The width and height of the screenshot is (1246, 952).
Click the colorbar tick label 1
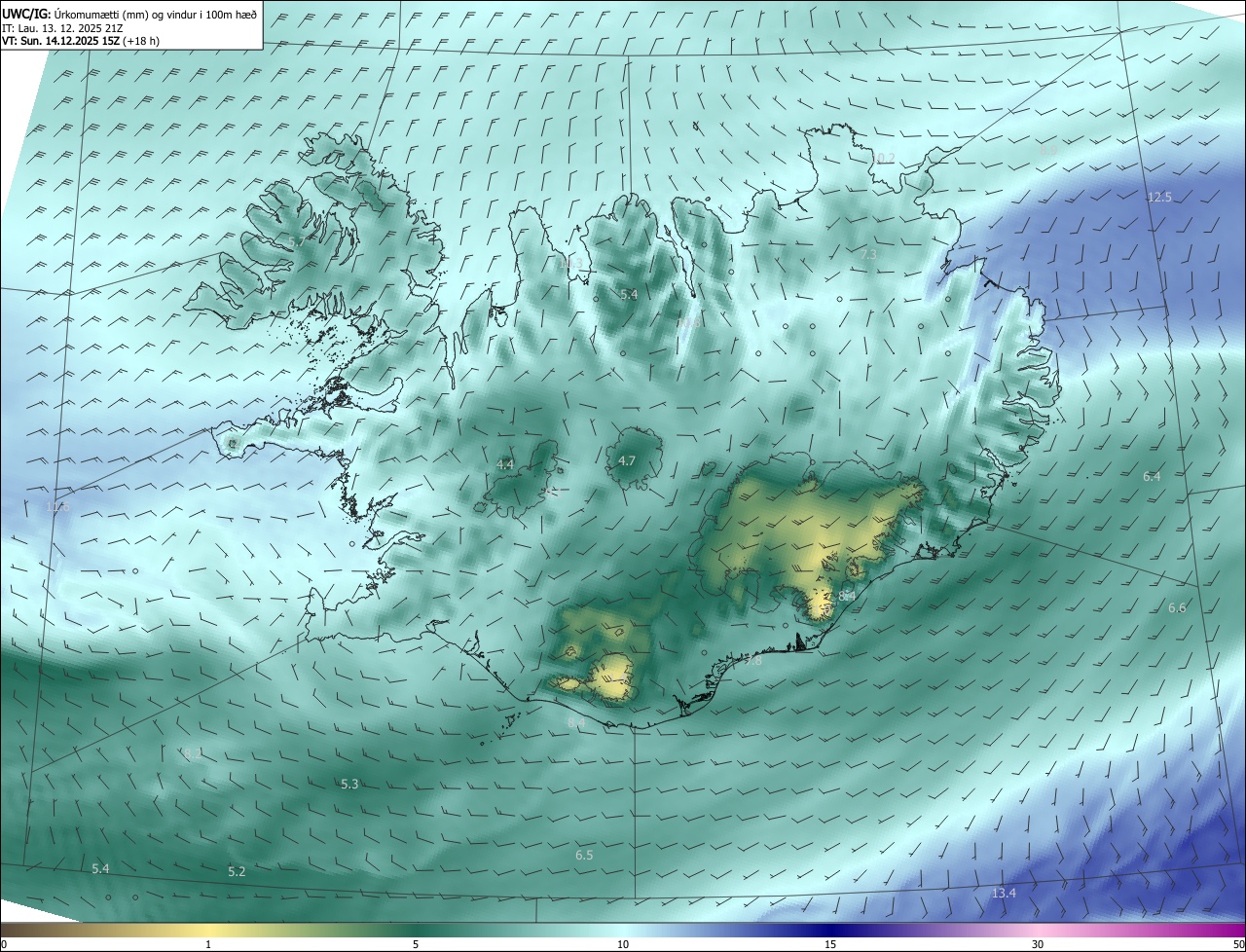[208, 944]
